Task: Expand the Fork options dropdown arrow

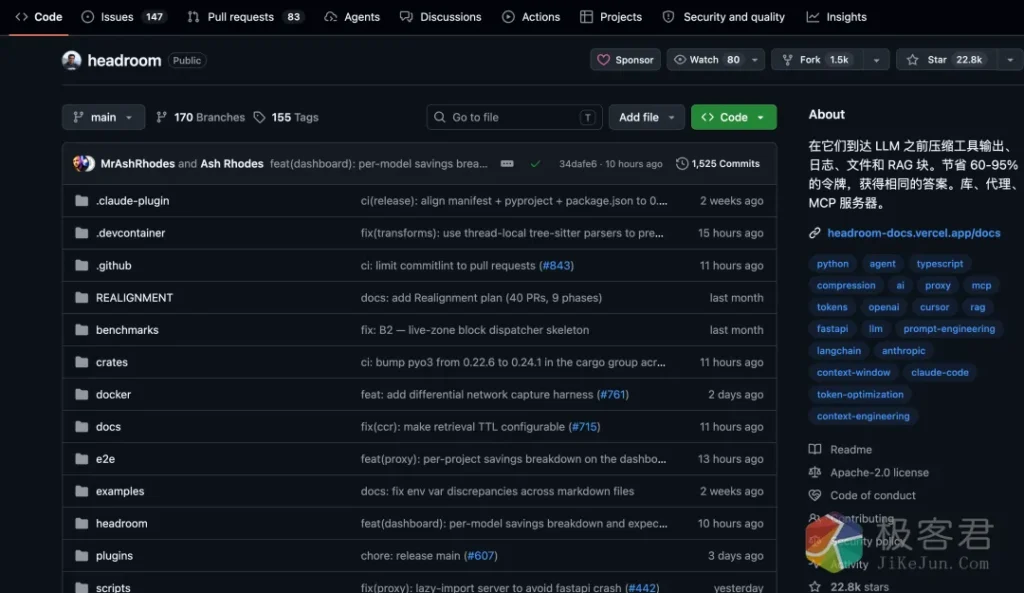Action: (876, 59)
